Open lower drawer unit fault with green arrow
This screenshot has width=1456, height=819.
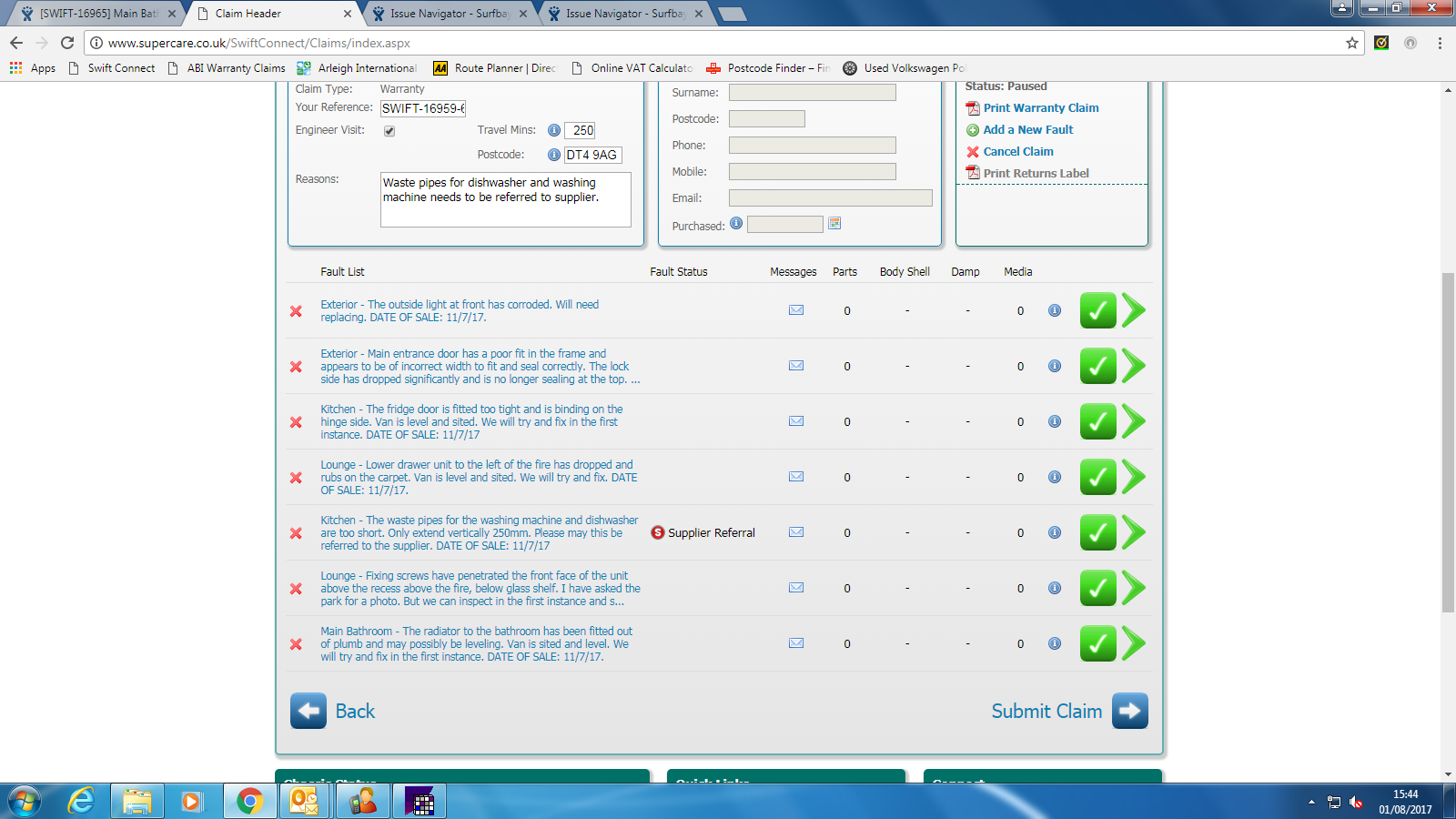pos(1134,477)
